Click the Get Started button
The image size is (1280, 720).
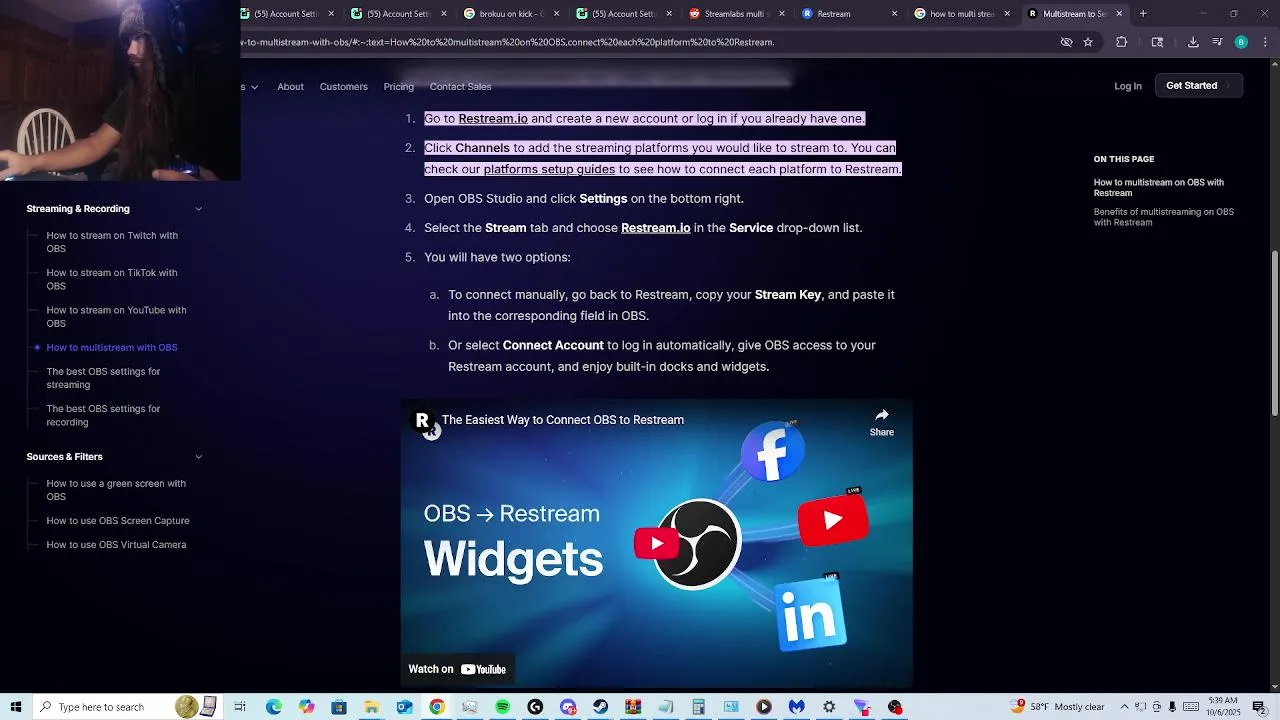click(x=1198, y=86)
